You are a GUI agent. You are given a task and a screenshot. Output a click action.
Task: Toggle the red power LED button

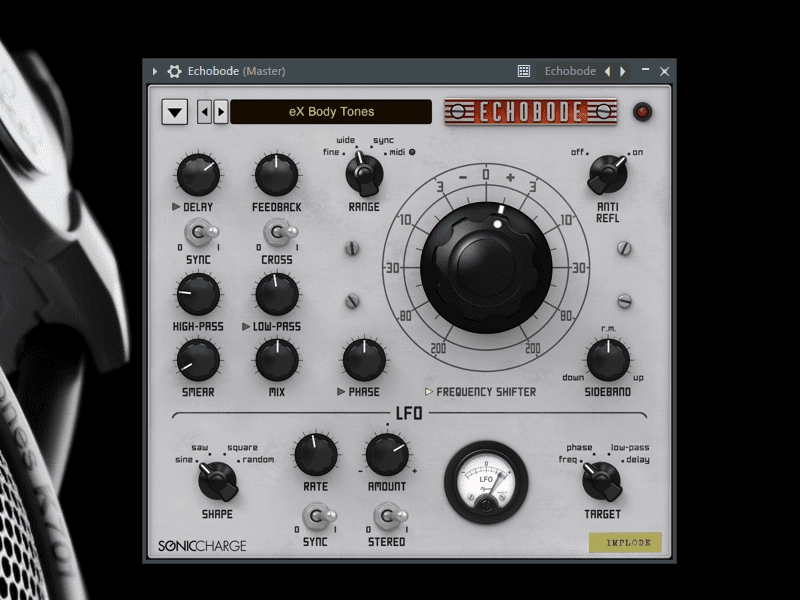[x=642, y=111]
